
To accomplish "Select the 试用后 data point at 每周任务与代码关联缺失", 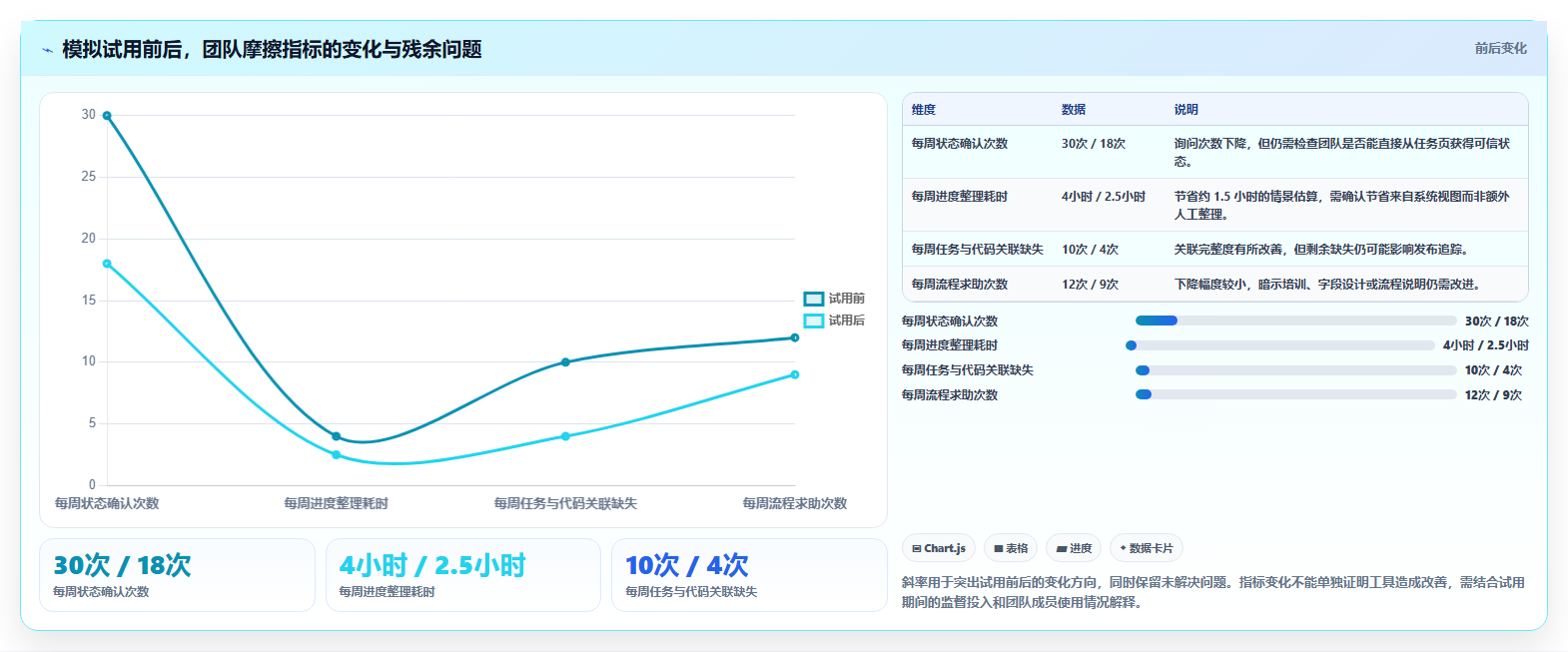I will (565, 436).
